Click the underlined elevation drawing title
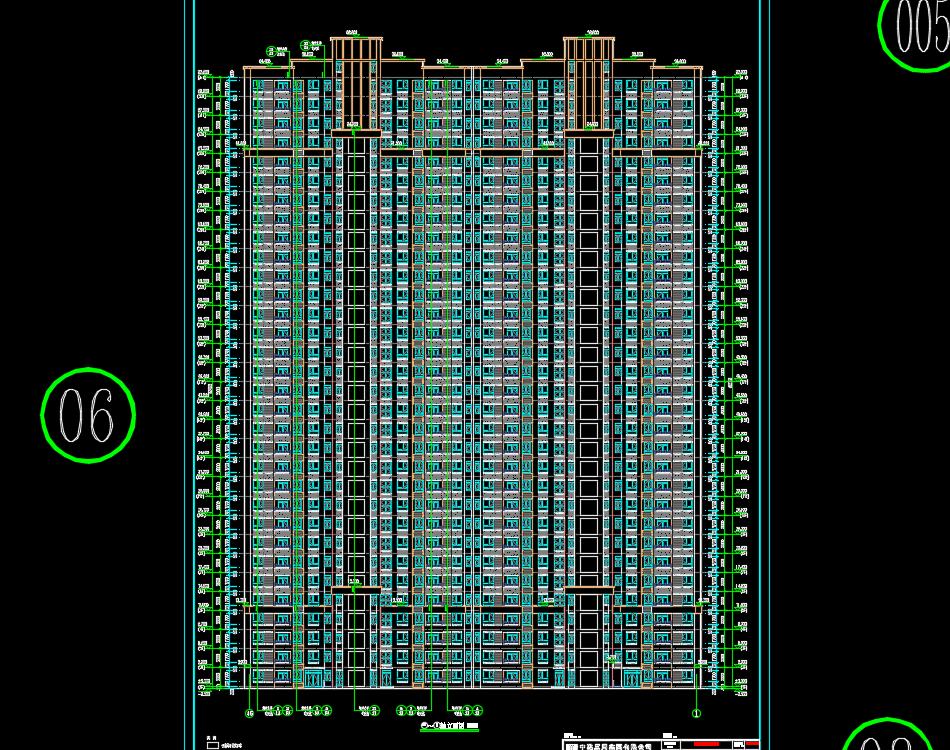The width and height of the screenshot is (950, 750). tap(449, 726)
